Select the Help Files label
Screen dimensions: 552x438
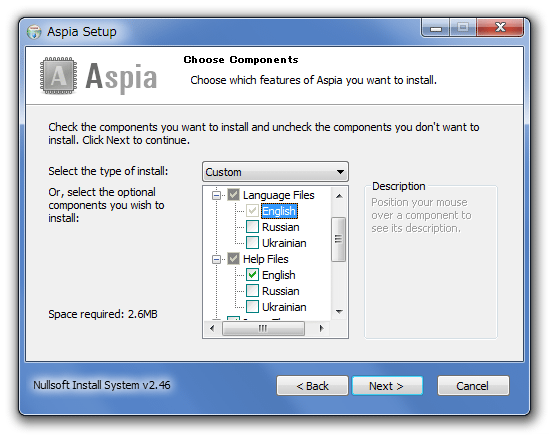click(265, 259)
